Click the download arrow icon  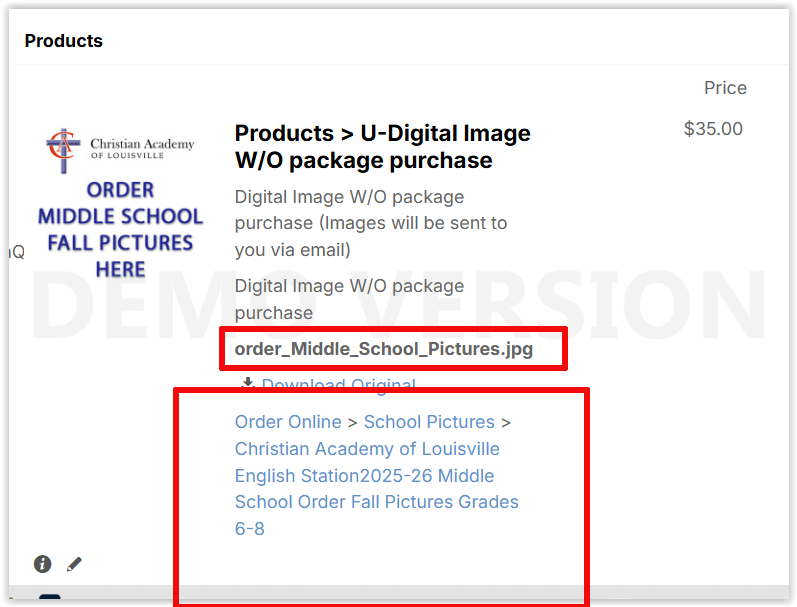(x=248, y=383)
